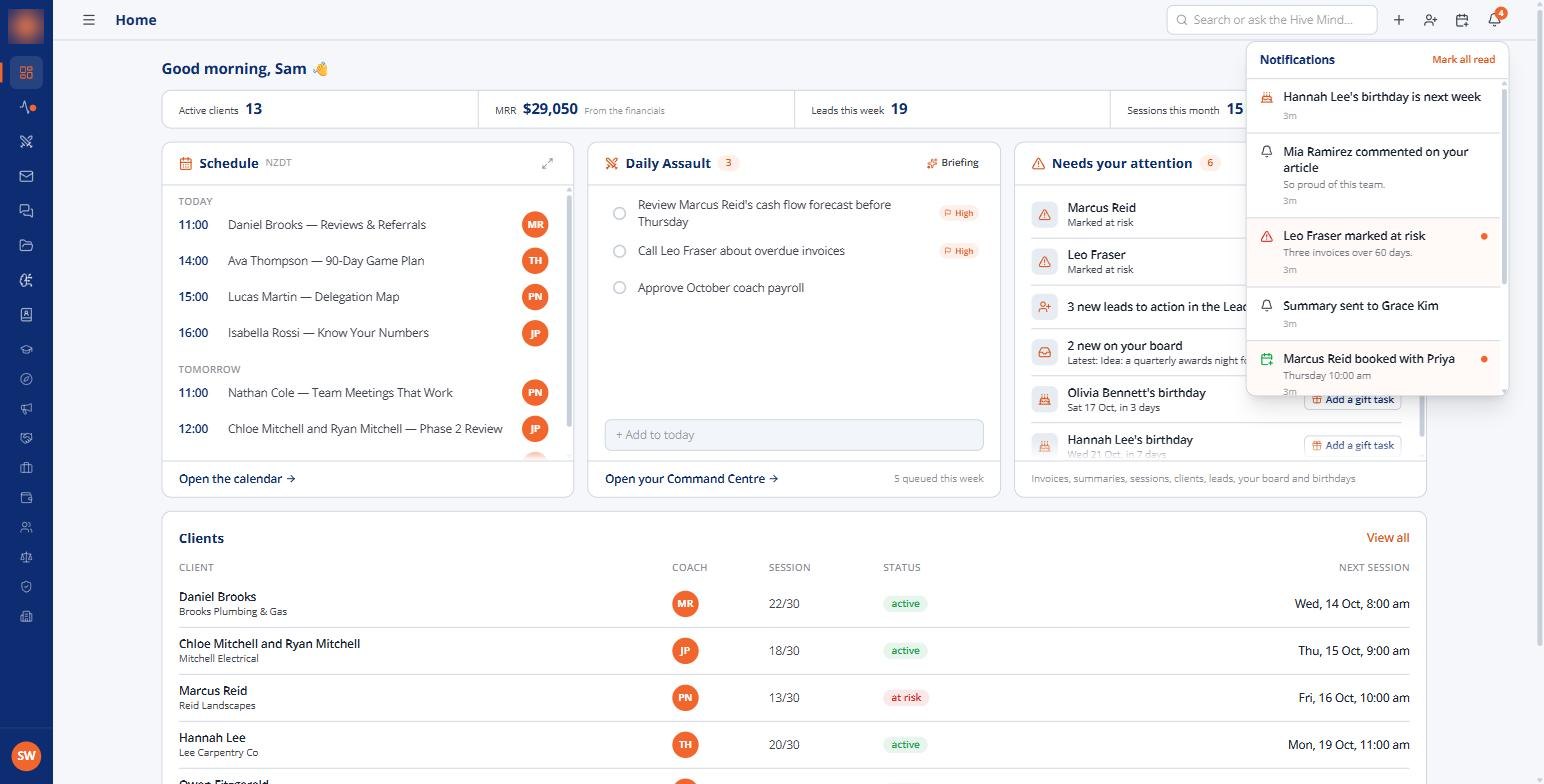Viewport: 1544px width, 784px height.
Task: Select the megaphone icon in sidebar
Action: pos(26,408)
